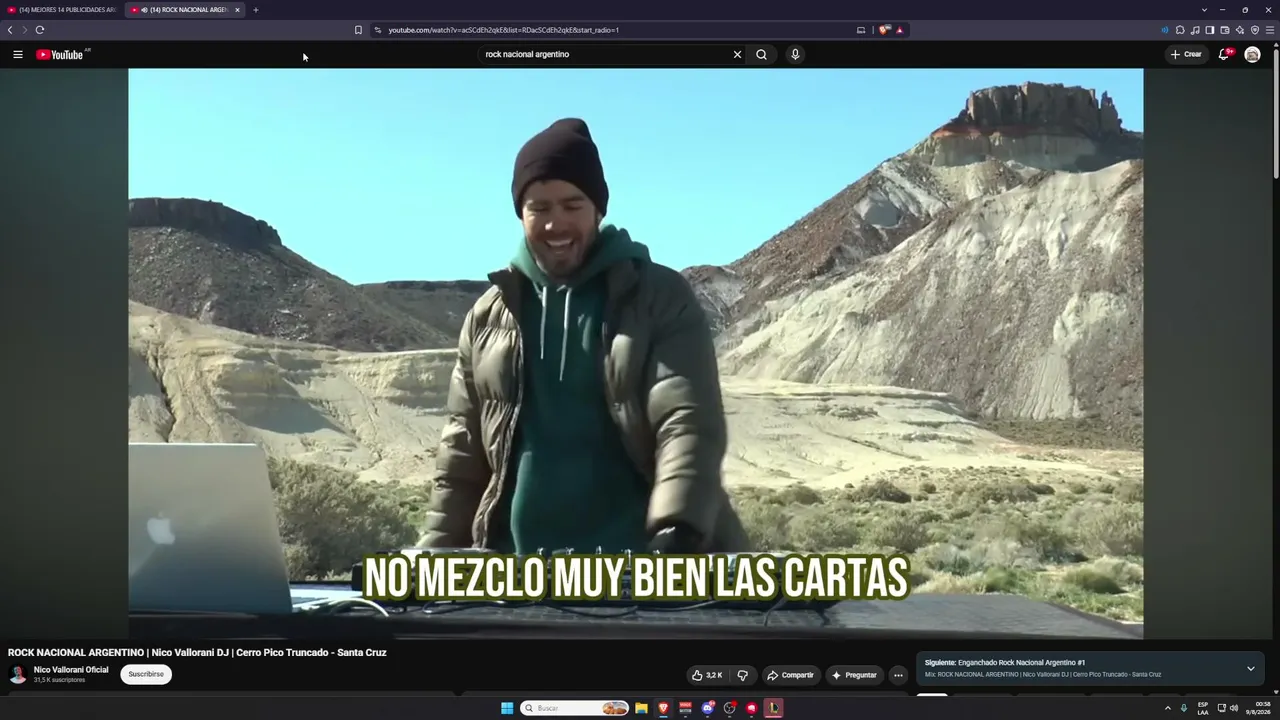Show hidden system tray icons
Viewport: 1280px width, 720px height.
pyautogui.click(x=1167, y=708)
